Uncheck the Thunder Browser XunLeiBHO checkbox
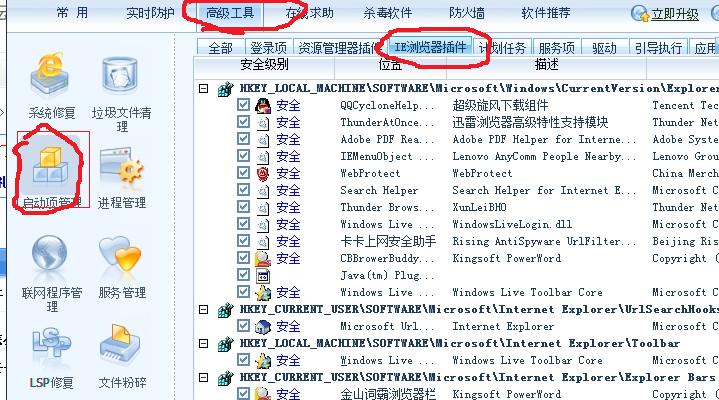 pyautogui.click(x=243, y=207)
